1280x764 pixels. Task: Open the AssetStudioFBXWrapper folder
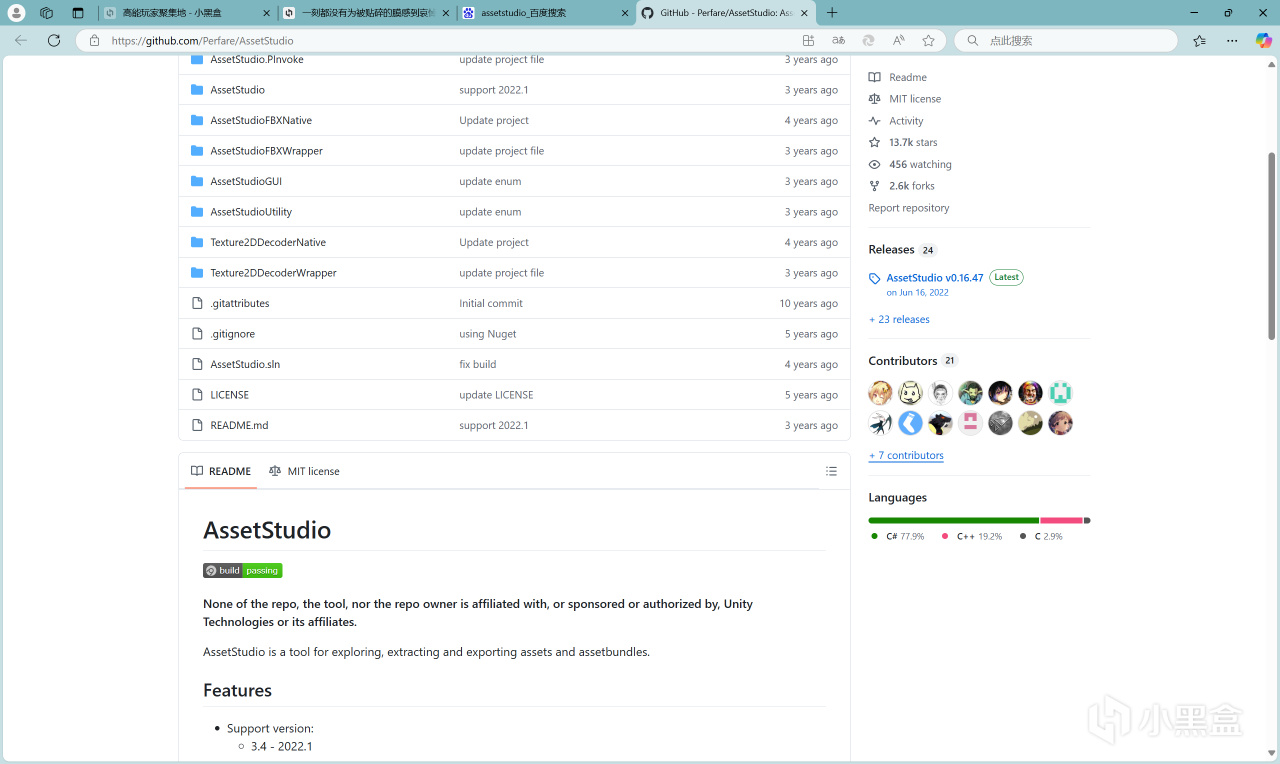tap(266, 151)
